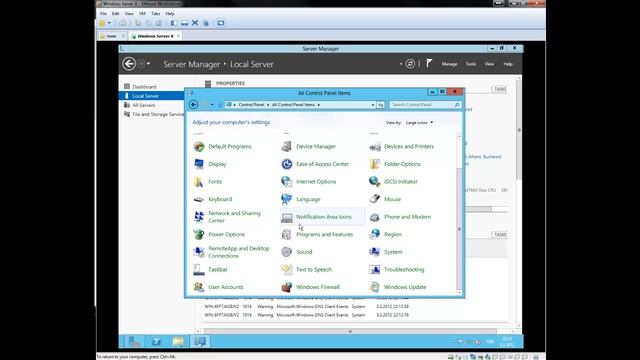Click Properties TASKS button

(x=500, y=89)
